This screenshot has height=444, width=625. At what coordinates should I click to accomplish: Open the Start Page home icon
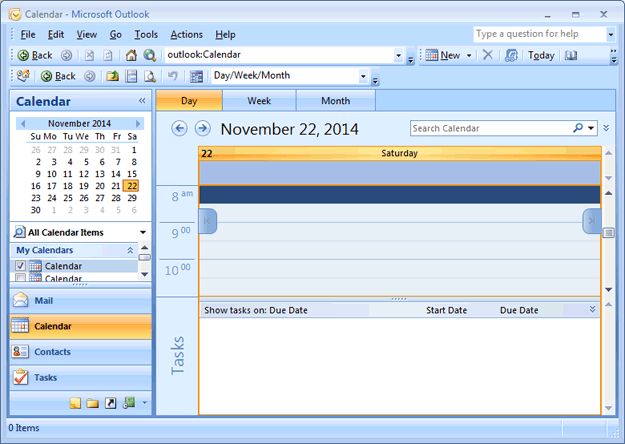coord(131,55)
